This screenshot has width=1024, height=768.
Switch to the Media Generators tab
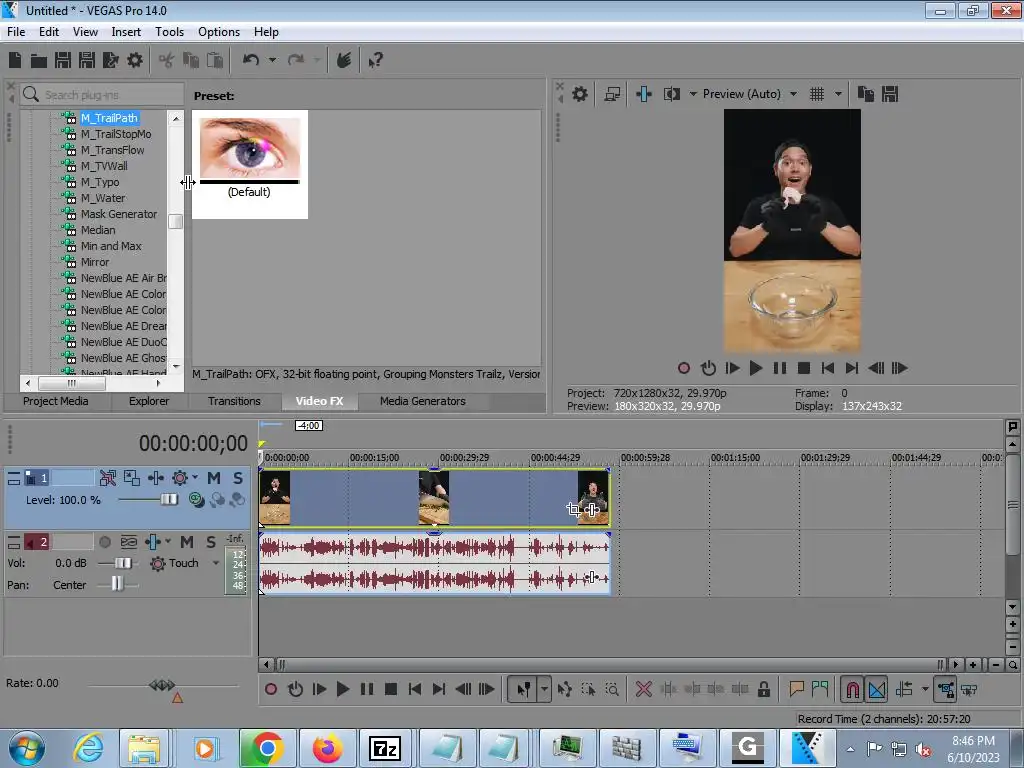point(423,401)
